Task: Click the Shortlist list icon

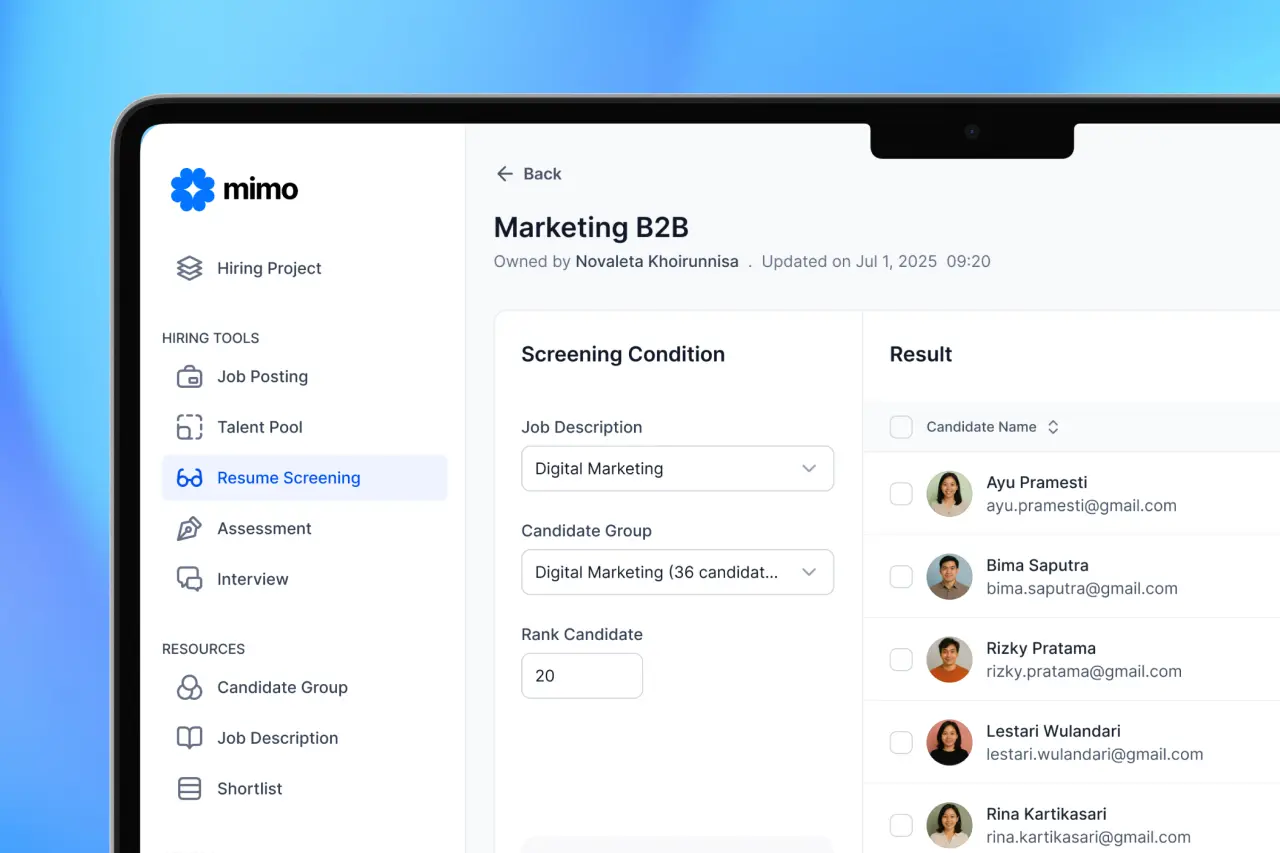Action: pyautogui.click(x=189, y=789)
